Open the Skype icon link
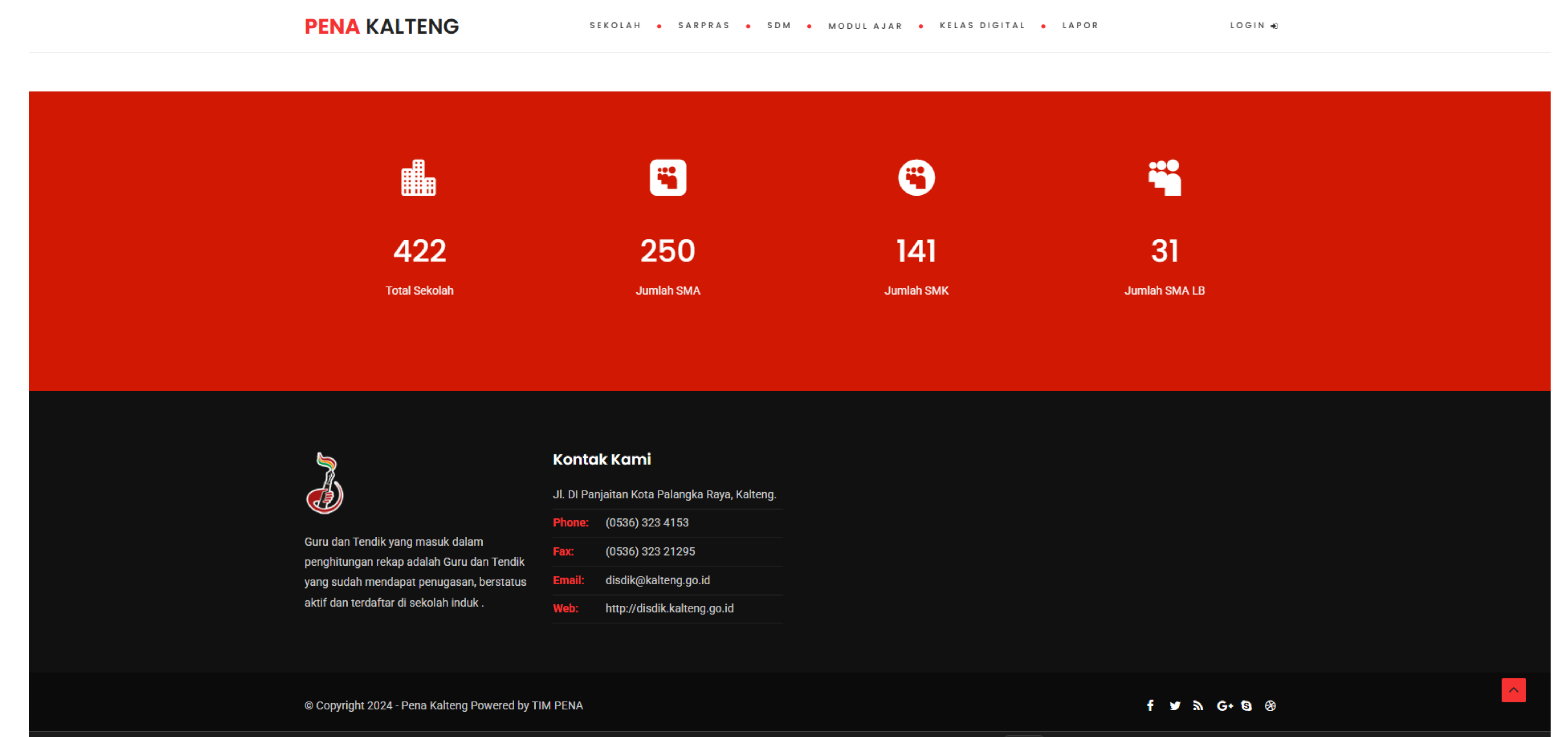The width and height of the screenshot is (1568, 737). (1247, 705)
